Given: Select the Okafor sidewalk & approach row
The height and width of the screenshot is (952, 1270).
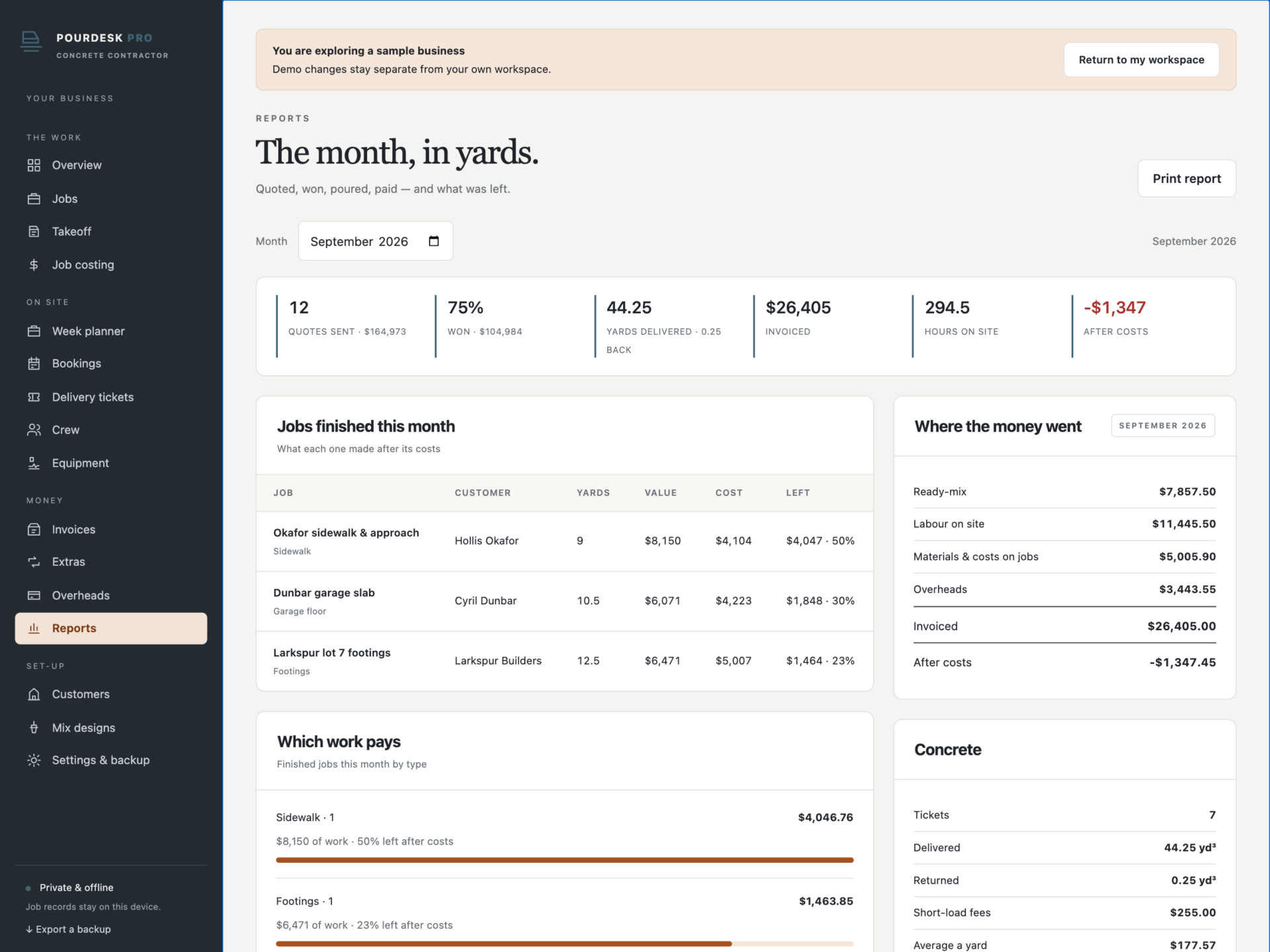Looking at the screenshot, I should [x=564, y=541].
